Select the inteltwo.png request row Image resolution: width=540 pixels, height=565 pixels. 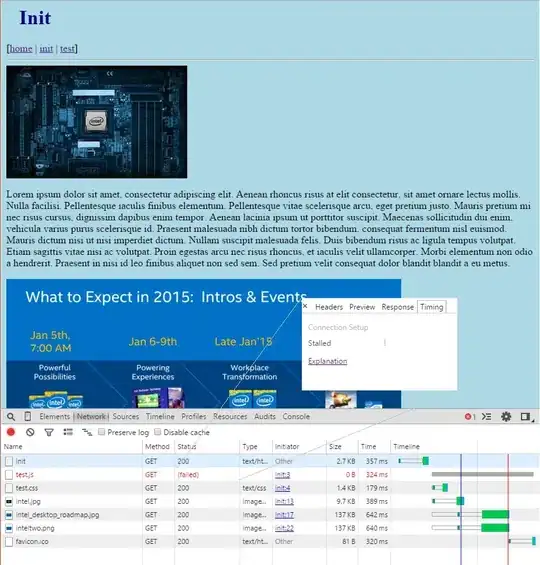pos(270,528)
